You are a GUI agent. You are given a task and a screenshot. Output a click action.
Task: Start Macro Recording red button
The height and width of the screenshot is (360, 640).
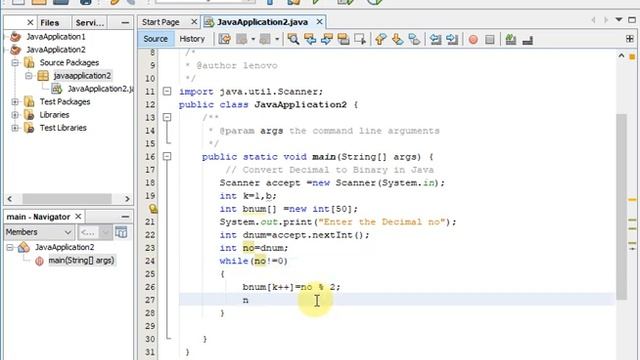coord(473,40)
